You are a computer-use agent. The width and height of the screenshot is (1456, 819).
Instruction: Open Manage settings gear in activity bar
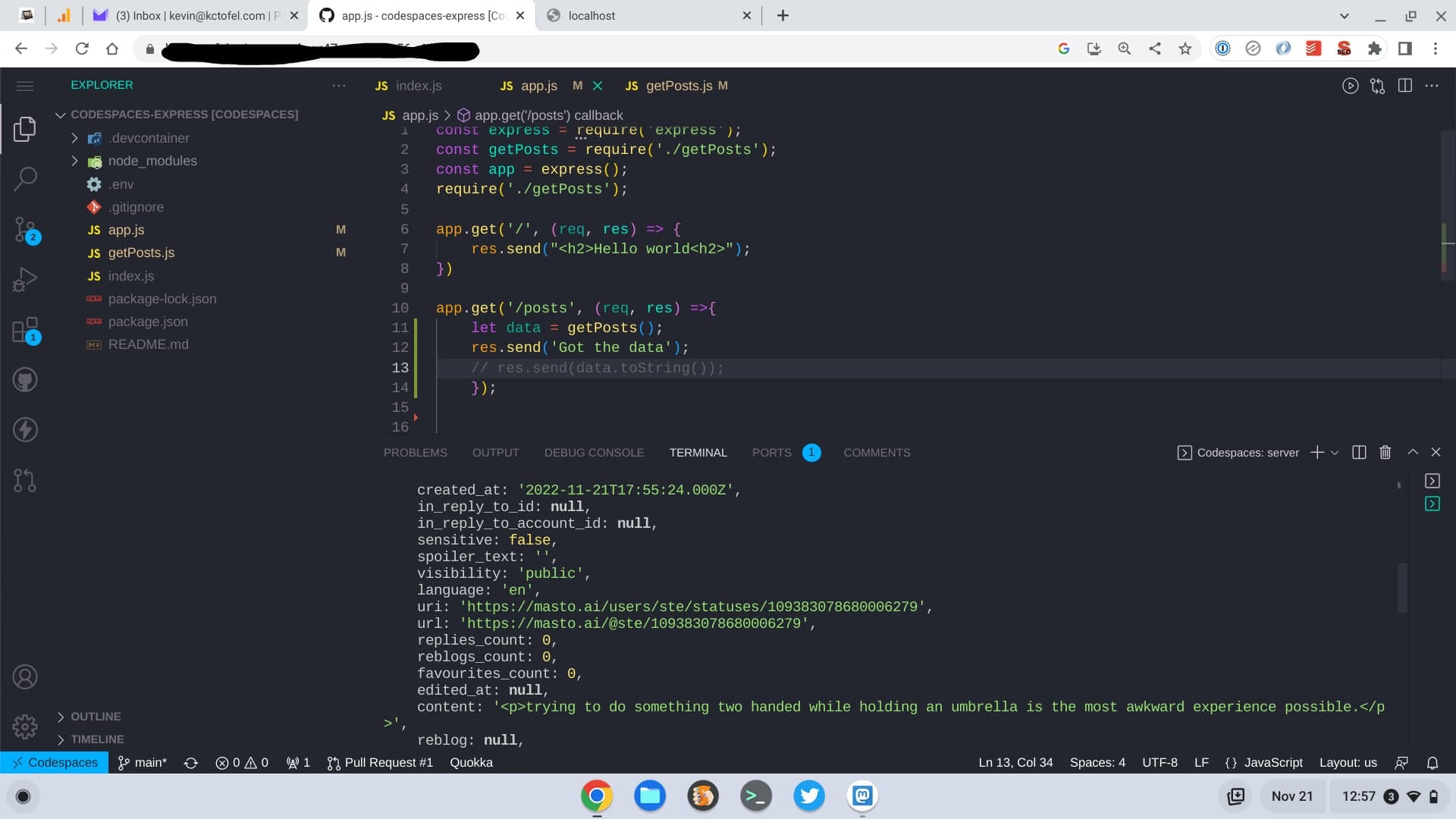(x=25, y=726)
